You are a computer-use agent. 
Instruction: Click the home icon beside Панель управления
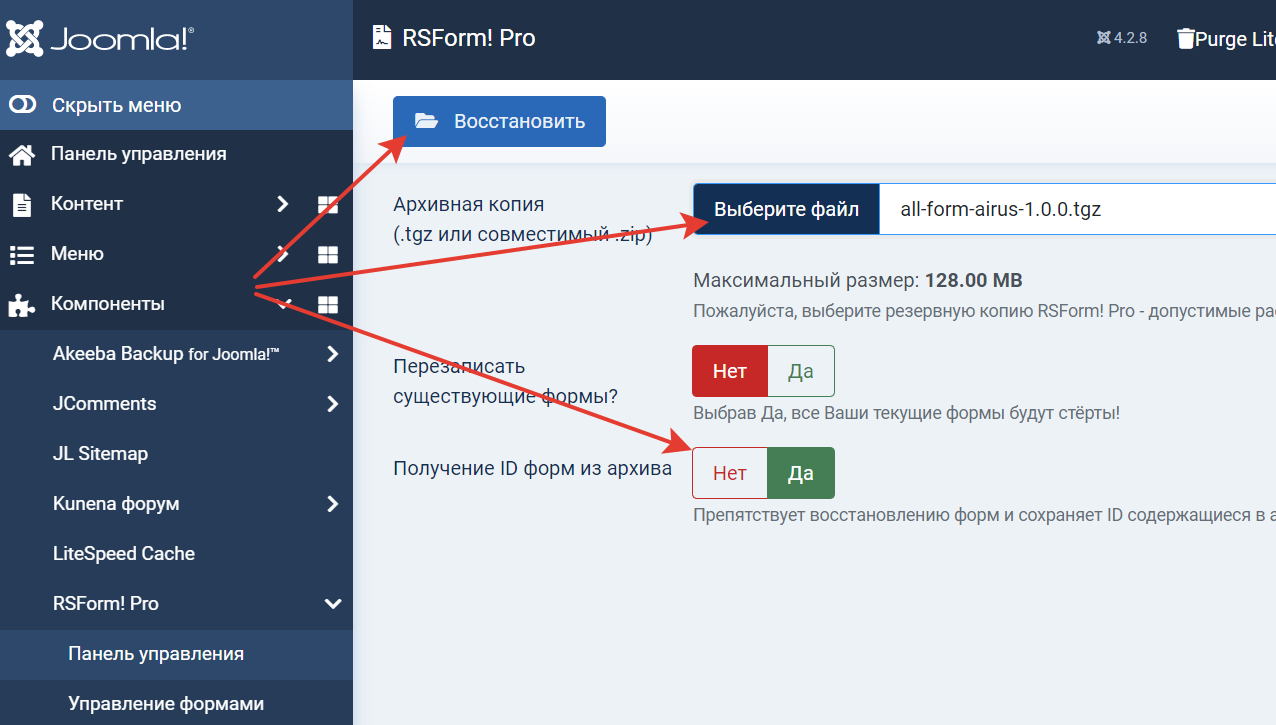[x=22, y=154]
